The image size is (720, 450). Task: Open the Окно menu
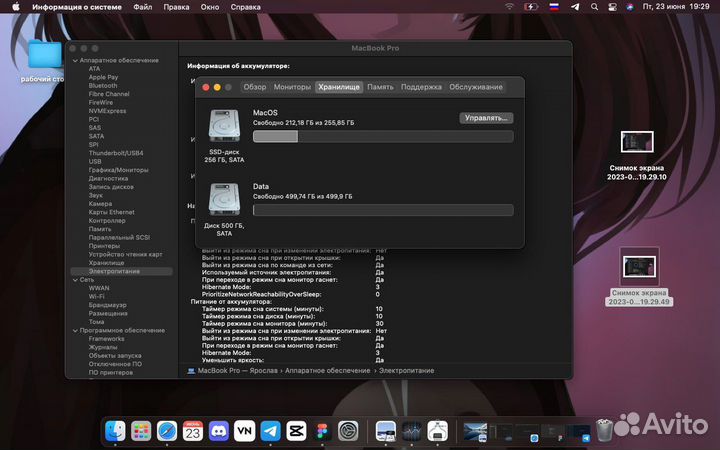pos(210,7)
